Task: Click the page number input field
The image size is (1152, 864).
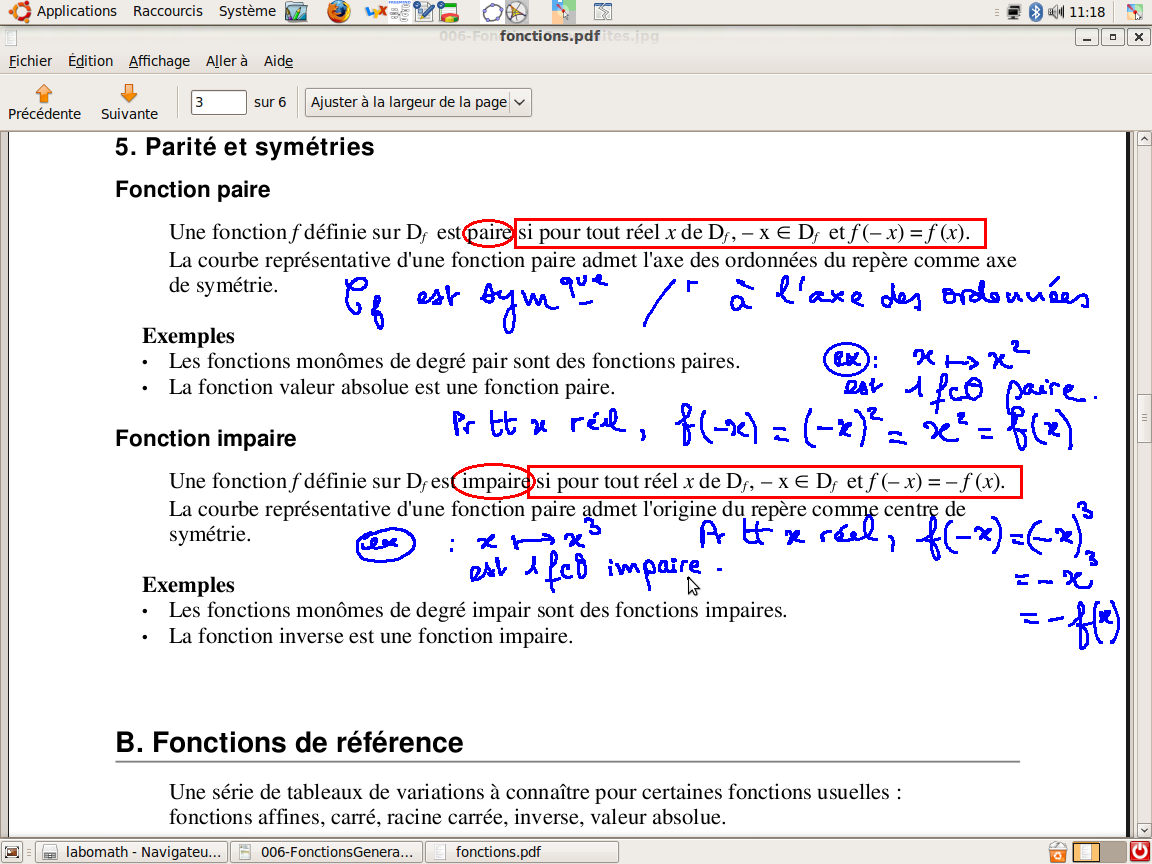Action: 218,102
